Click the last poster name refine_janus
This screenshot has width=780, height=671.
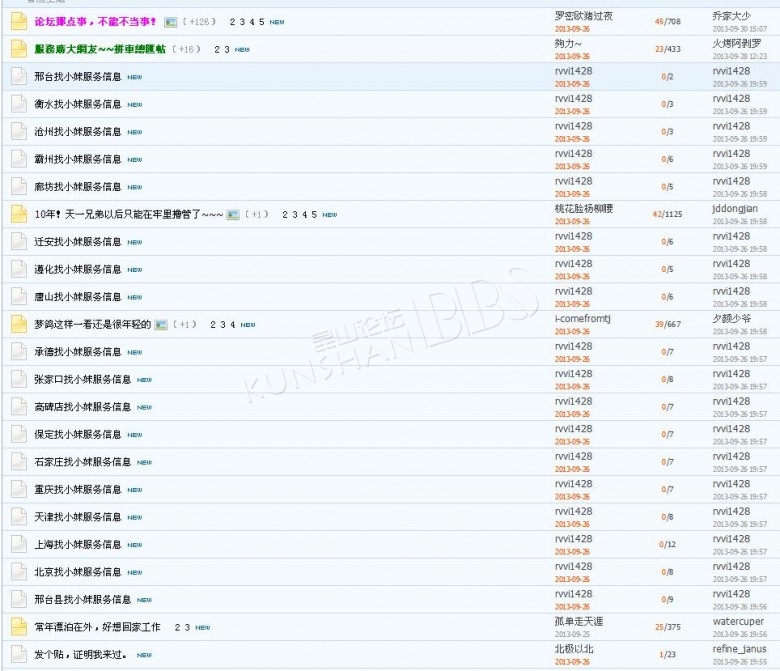pyautogui.click(x=738, y=648)
